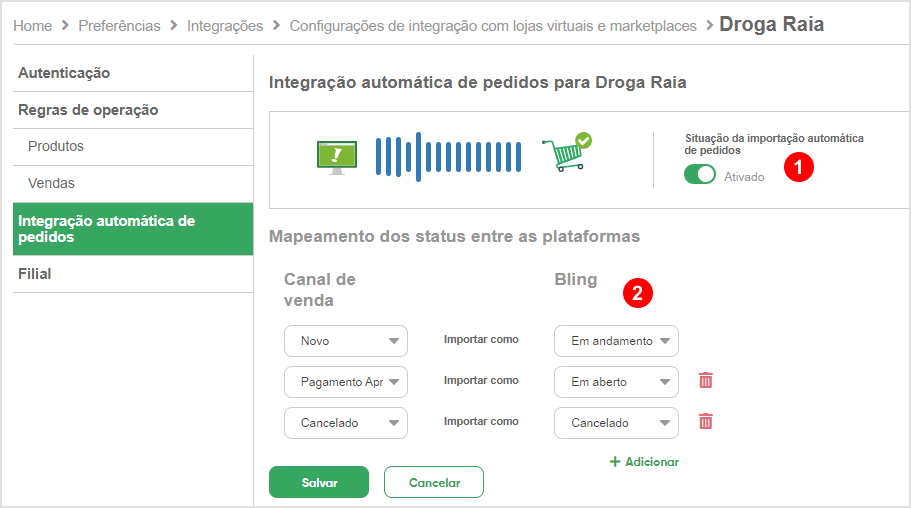Image resolution: width=911 pixels, height=508 pixels.
Task: Click the Bling column header
Action: 576,280
